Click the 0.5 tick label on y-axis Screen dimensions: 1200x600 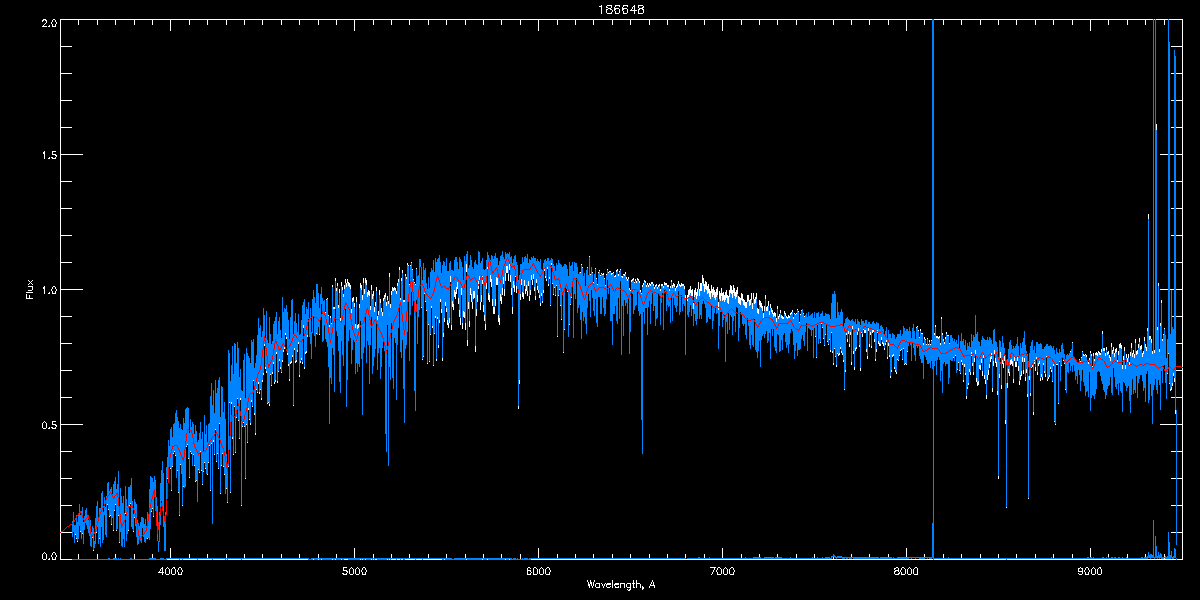coord(47,424)
